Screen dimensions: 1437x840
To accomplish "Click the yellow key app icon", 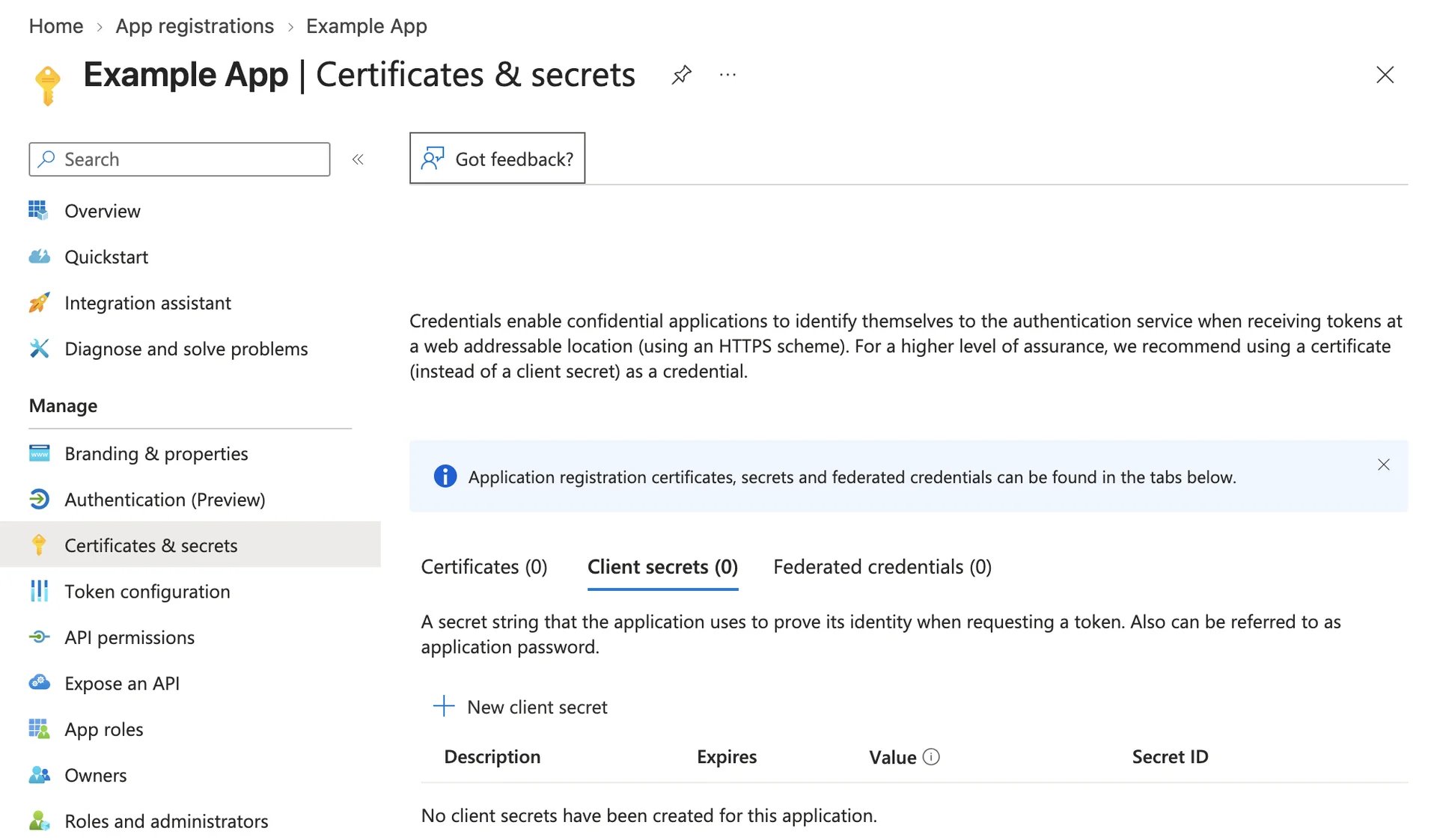I will [x=48, y=85].
